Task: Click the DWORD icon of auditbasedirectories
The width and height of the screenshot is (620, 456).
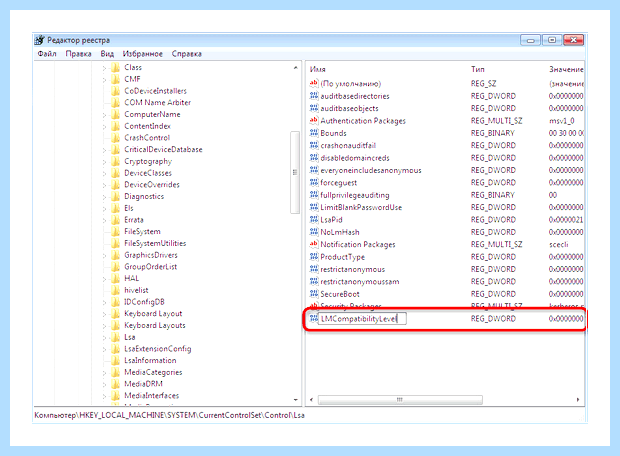Action: pos(314,96)
